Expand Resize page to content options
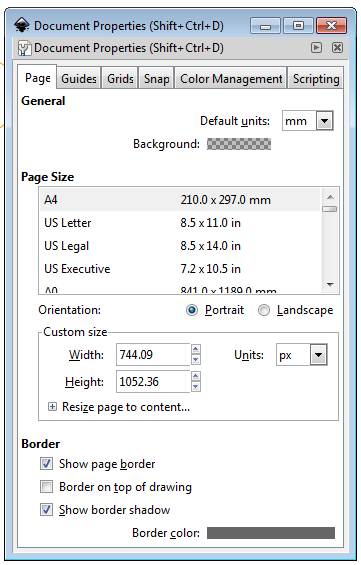 53,407
